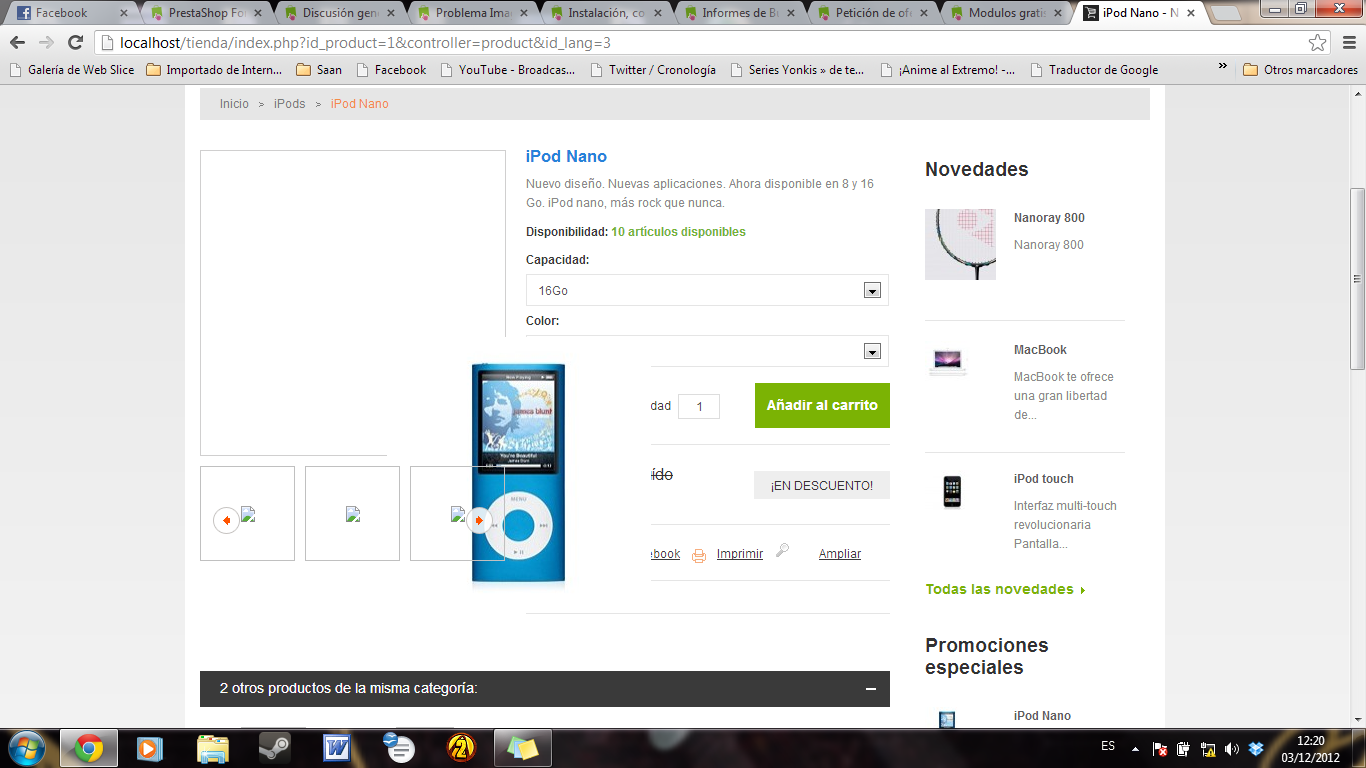Click the page vertical scrollbar thumb
Viewport: 1366px width, 768px height.
point(1357,278)
